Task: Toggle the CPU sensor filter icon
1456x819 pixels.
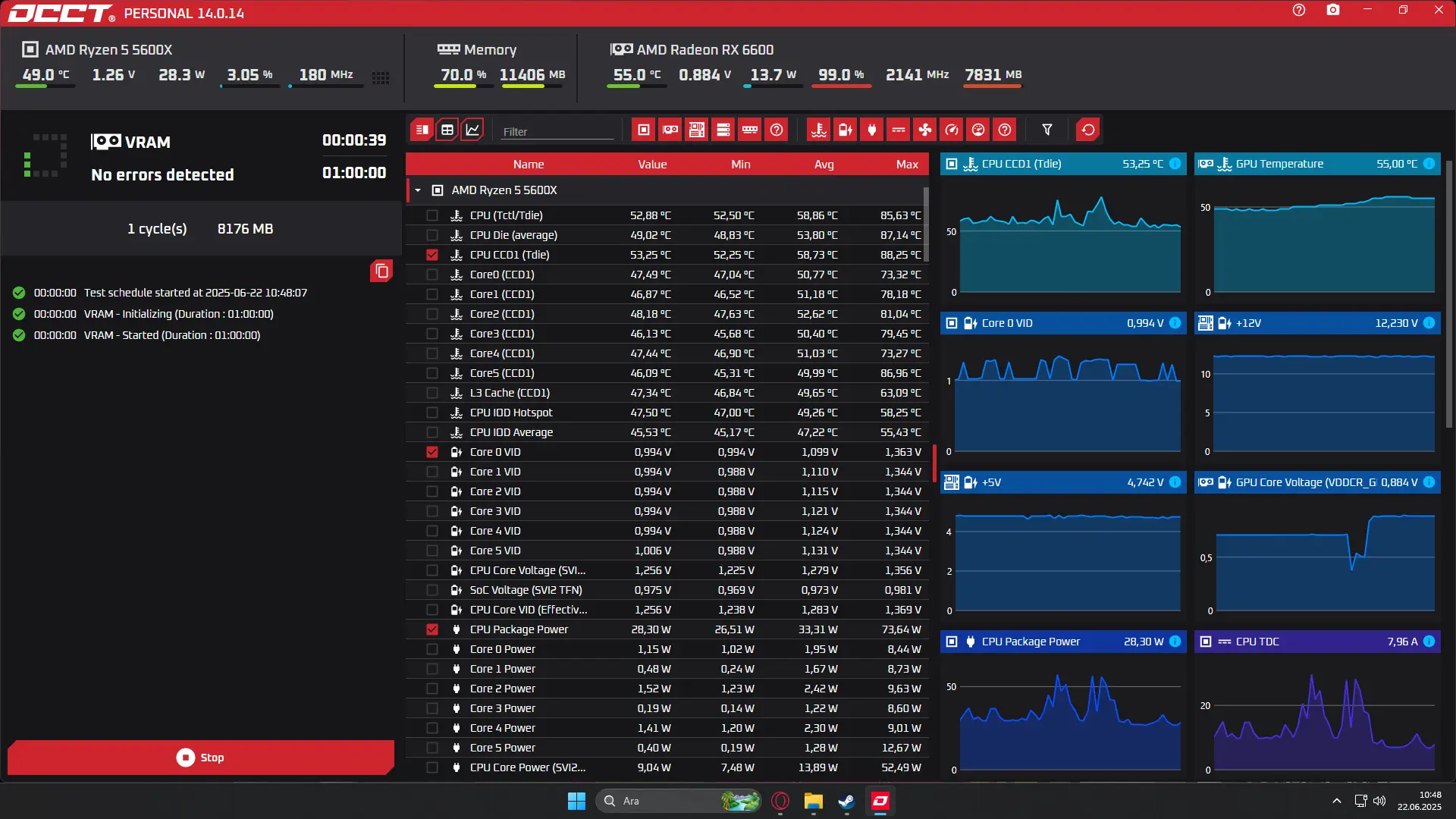Action: [x=644, y=130]
